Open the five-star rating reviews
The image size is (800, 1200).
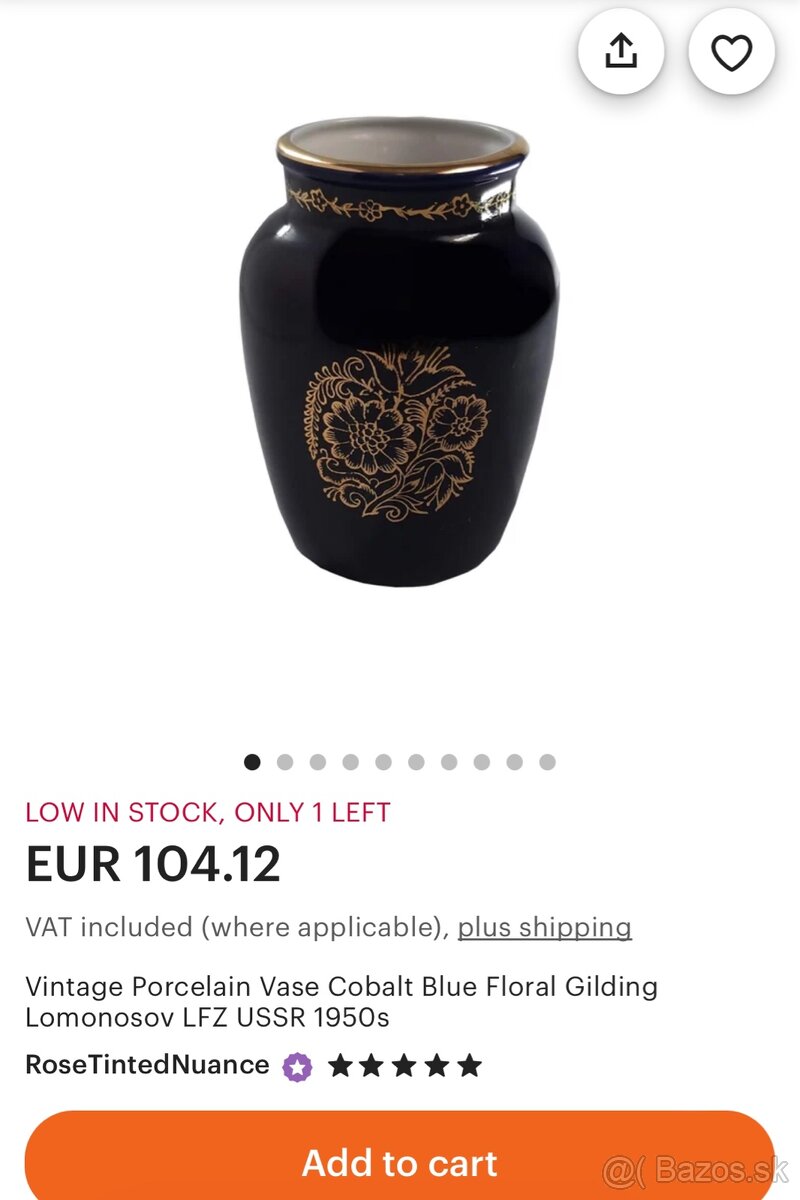point(405,1066)
